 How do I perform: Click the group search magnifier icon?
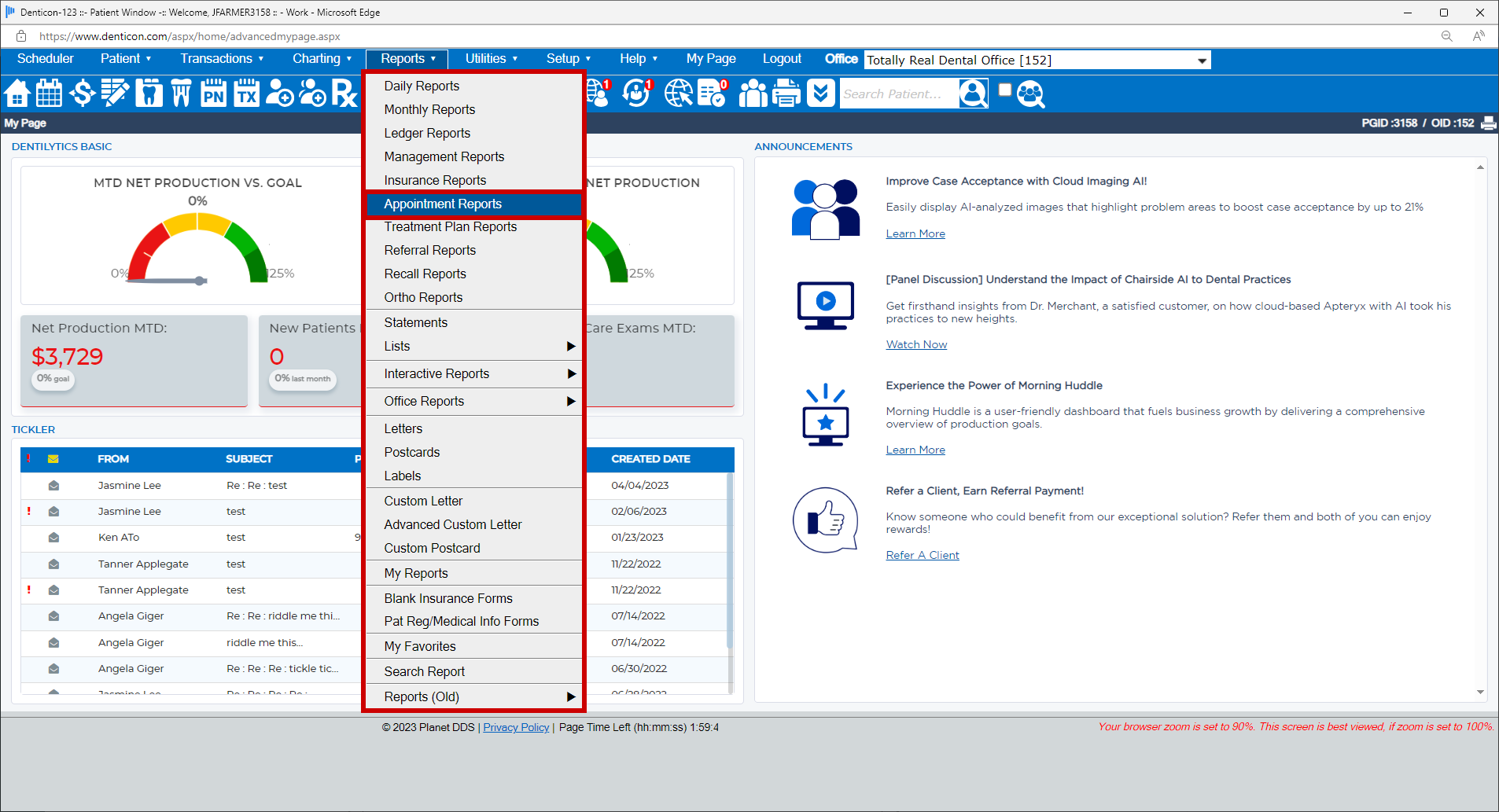1031,94
